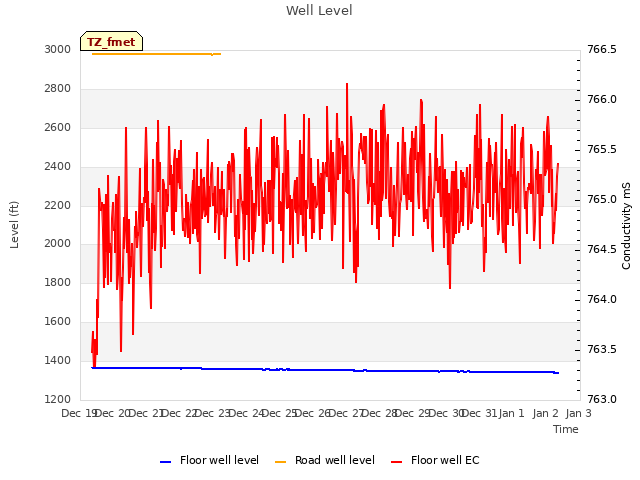640x480 pixels.
Task: Select the Well Level chart title
Action: point(319,10)
